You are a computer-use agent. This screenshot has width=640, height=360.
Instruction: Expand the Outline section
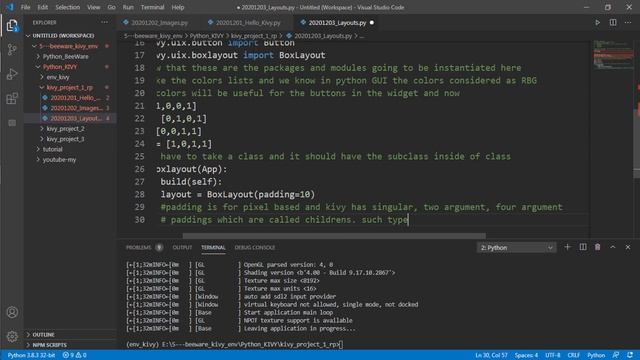(x=70, y=335)
